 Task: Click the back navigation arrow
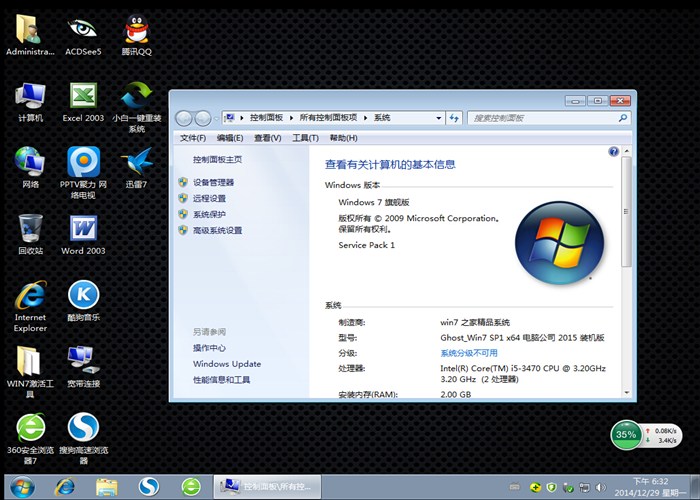click(x=183, y=118)
